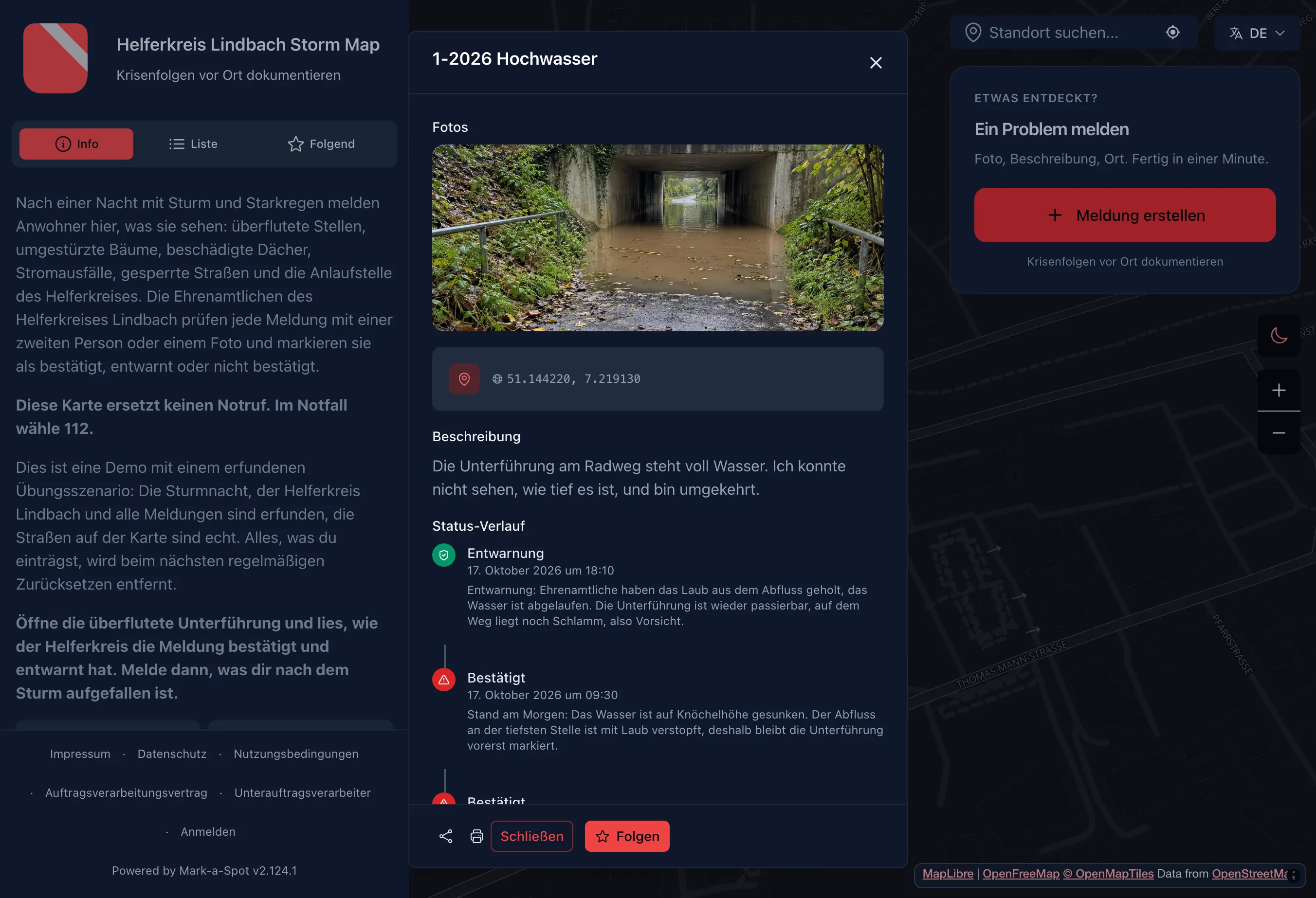
Task: Click the red location pin beside the coordinates
Action: click(464, 378)
